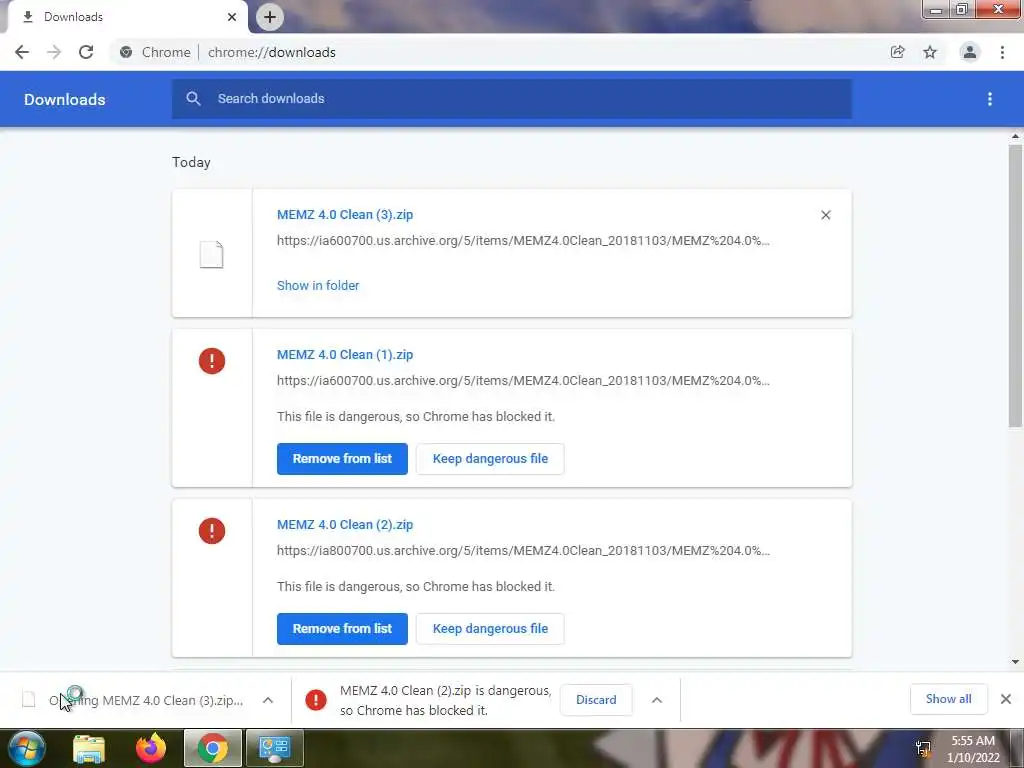Click archive.org URL under MEMZ 4.0 Clean (2).zip
The width and height of the screenshot is (1024, 768).
coord(523,550)
